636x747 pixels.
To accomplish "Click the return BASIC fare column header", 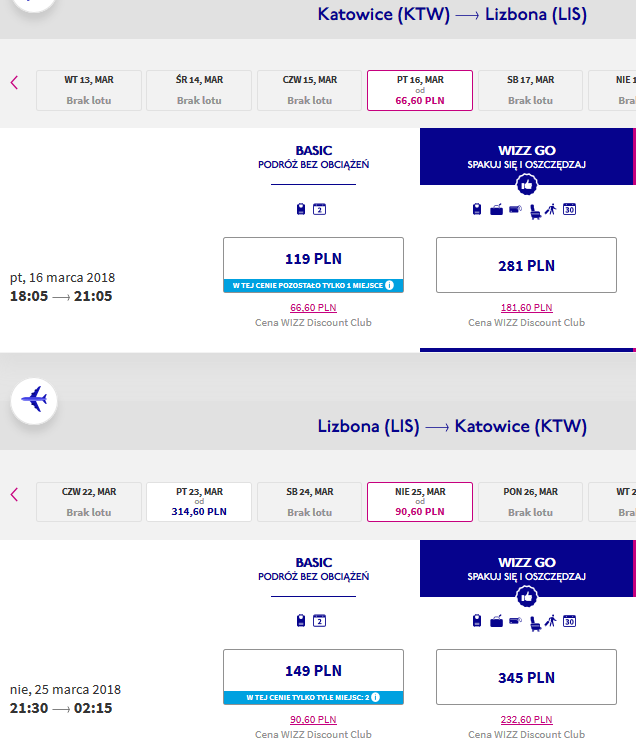I will [313, 569].
